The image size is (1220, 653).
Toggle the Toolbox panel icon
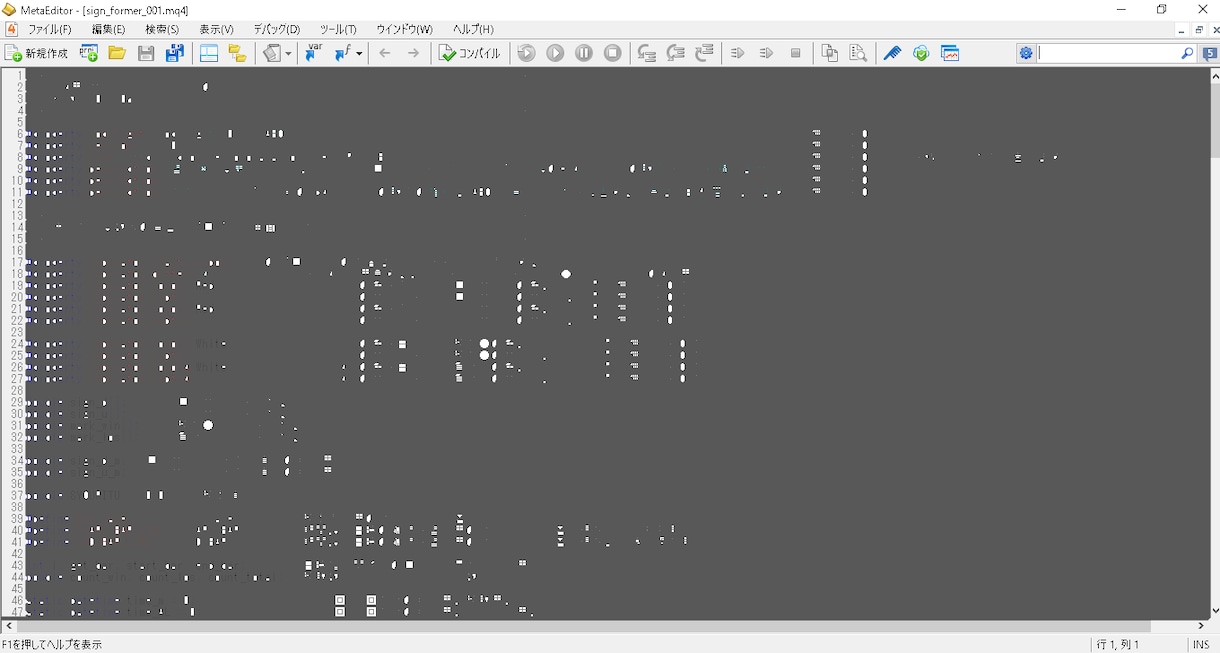tap(237, 53)
